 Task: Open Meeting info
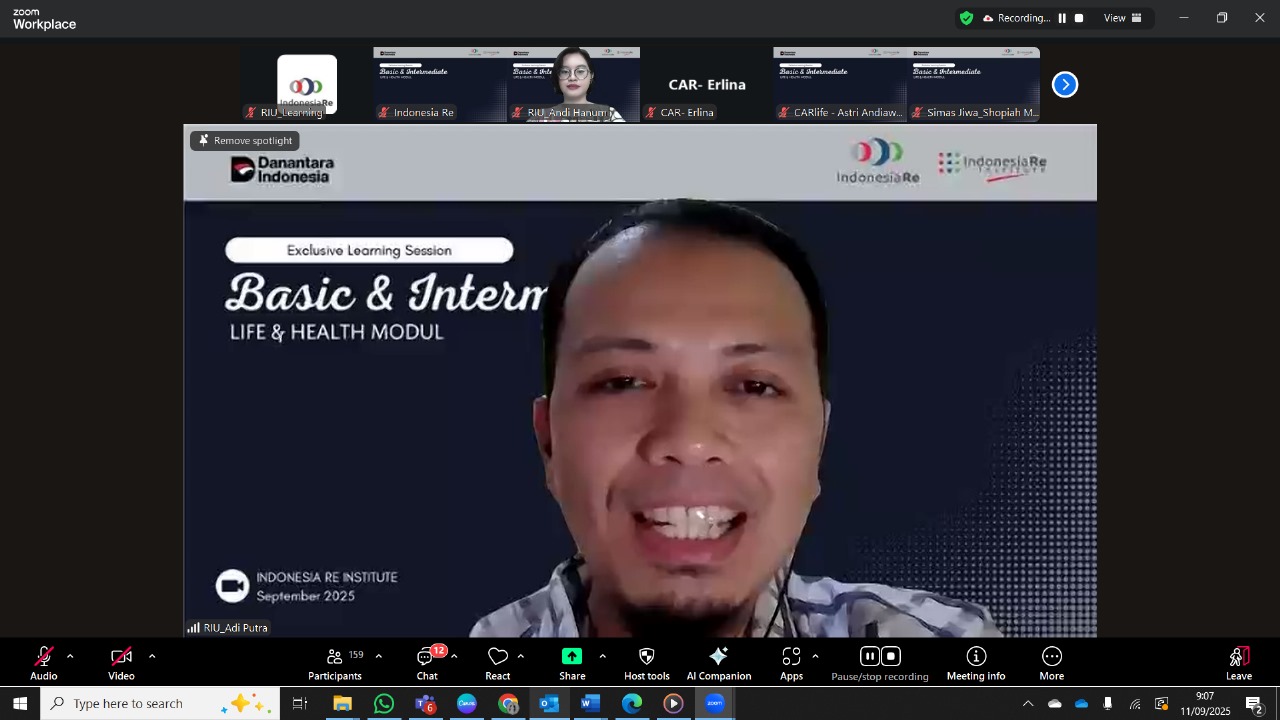[976, 657]
